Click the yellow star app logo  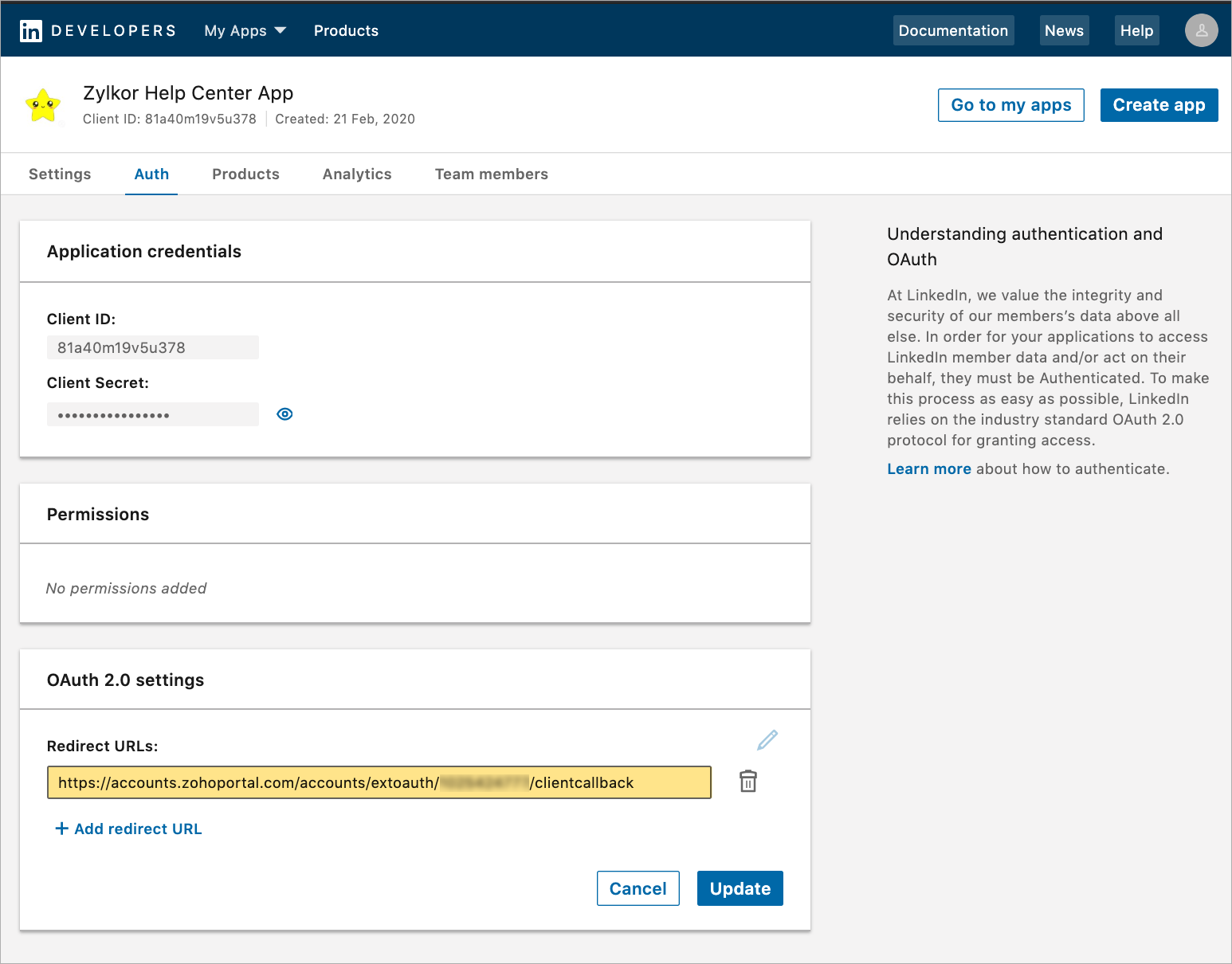(x=43, y=105)
